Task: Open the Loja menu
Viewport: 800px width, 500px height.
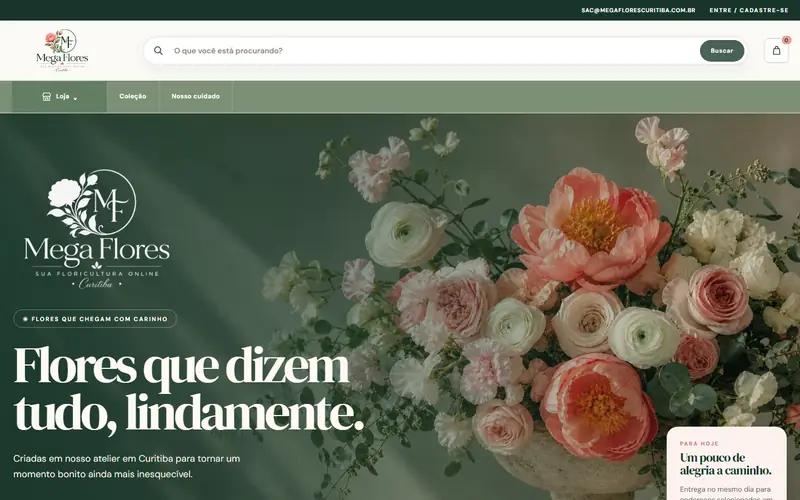Action: point(59,96)
